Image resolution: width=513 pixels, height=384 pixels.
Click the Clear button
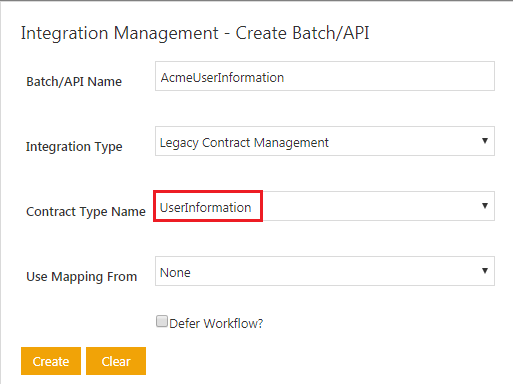coord(116,361)
